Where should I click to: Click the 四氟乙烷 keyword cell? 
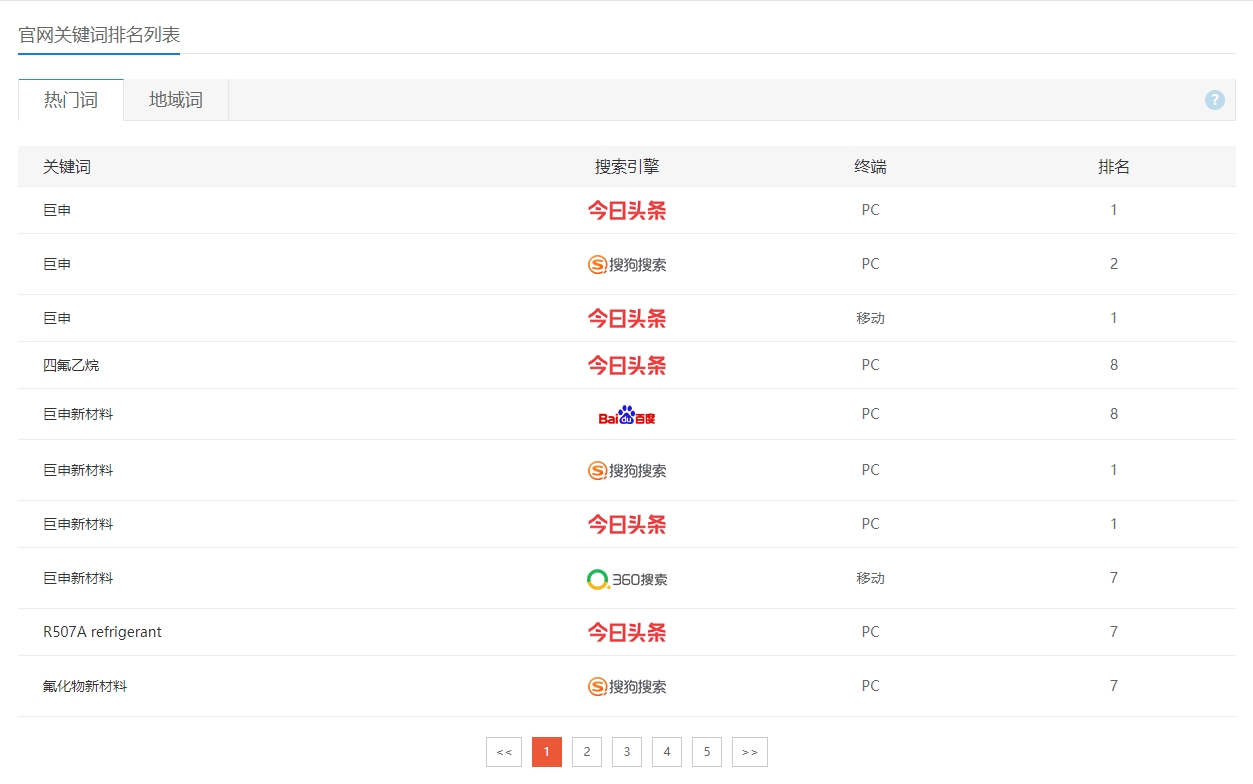(71, 365)
